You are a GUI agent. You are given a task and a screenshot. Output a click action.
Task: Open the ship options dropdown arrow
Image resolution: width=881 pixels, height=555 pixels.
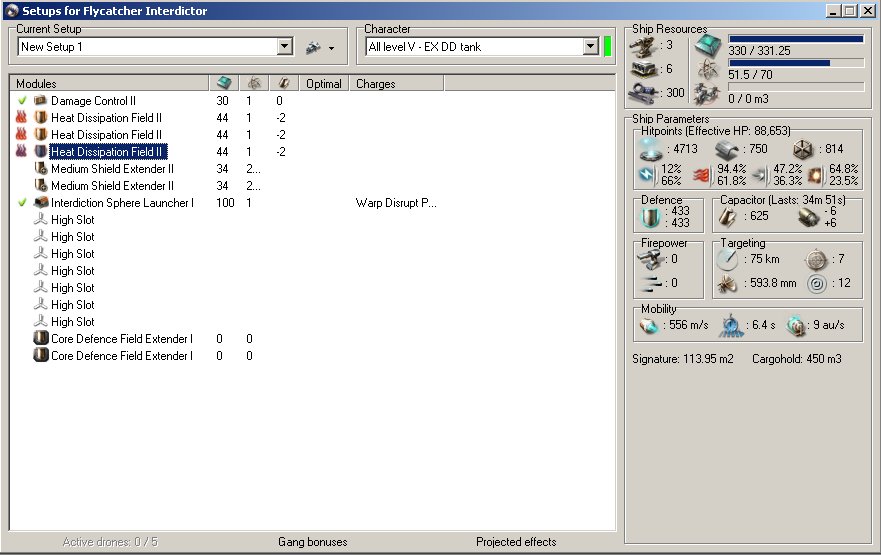pyautogui.click(x=331, y=48)
